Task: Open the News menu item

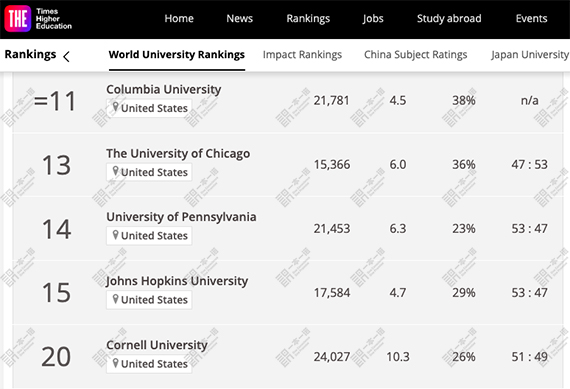Action: [239, 19]
